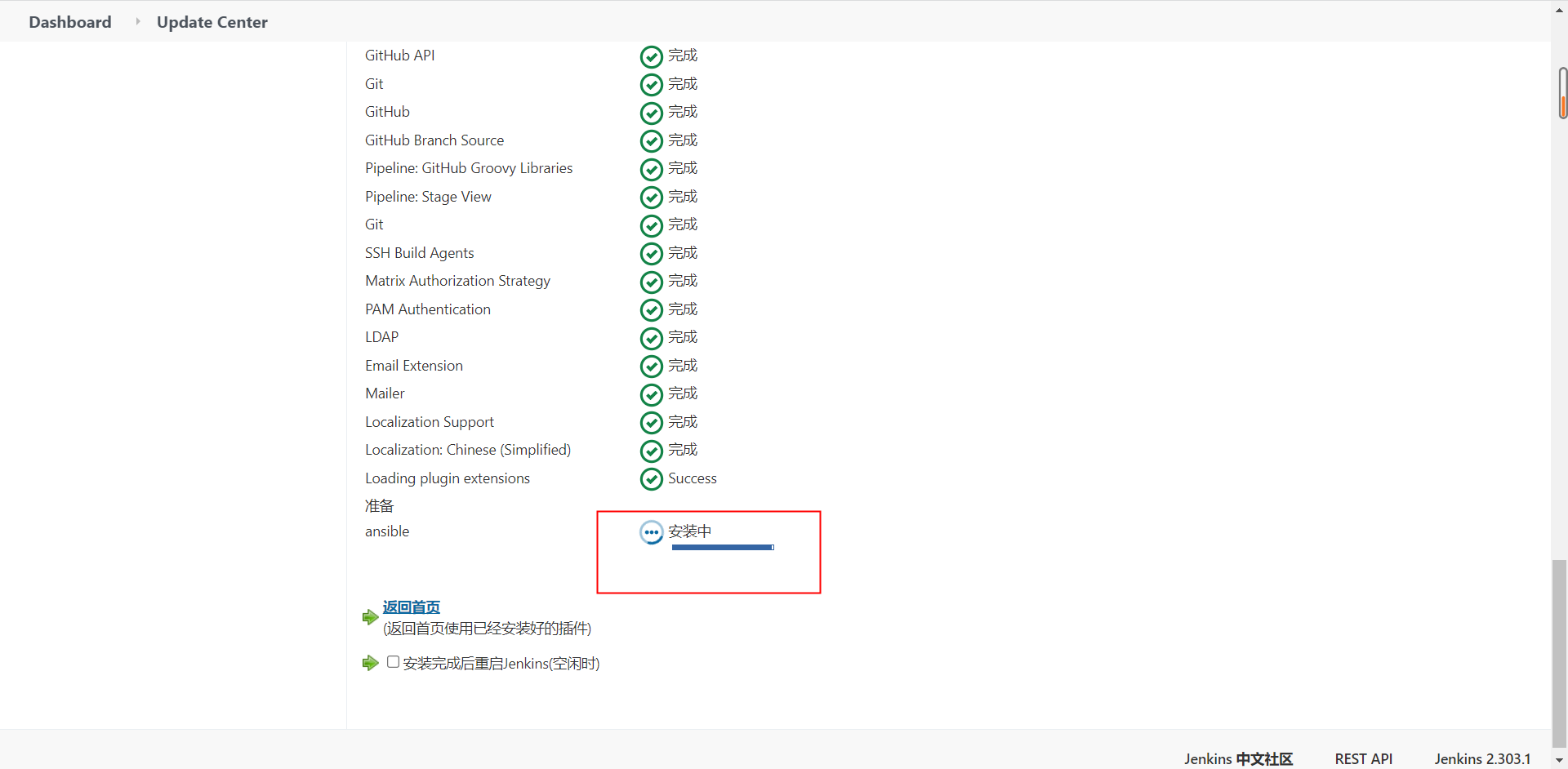Viewport: 1568px width, 769px height.
Task: Click the green arrow beside 返回首页
Action: 370,617
